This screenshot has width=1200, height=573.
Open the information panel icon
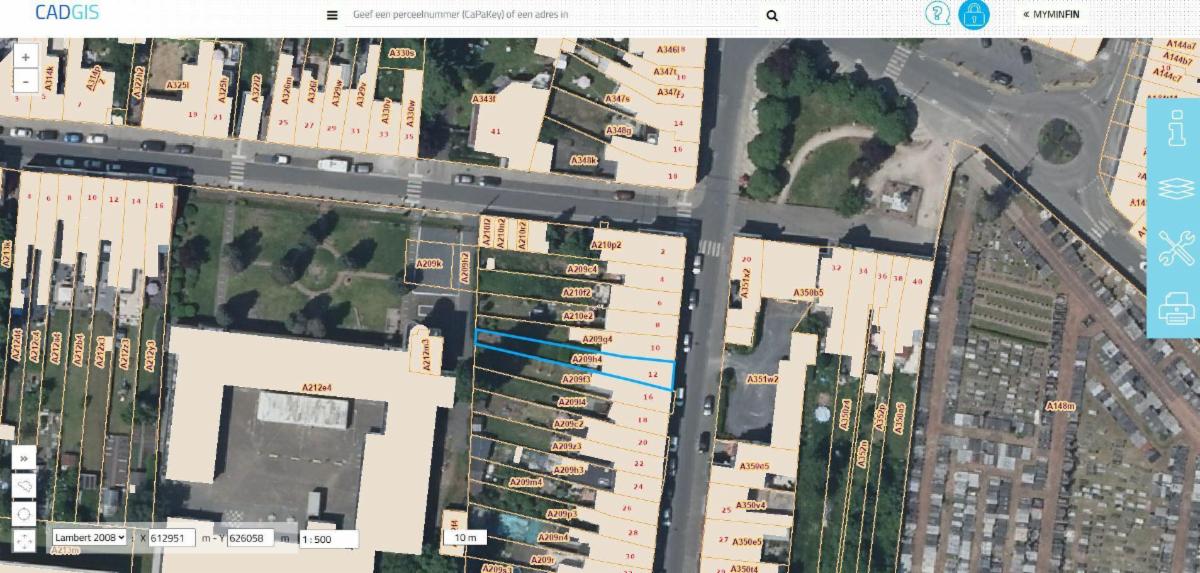coord(1176,129)
